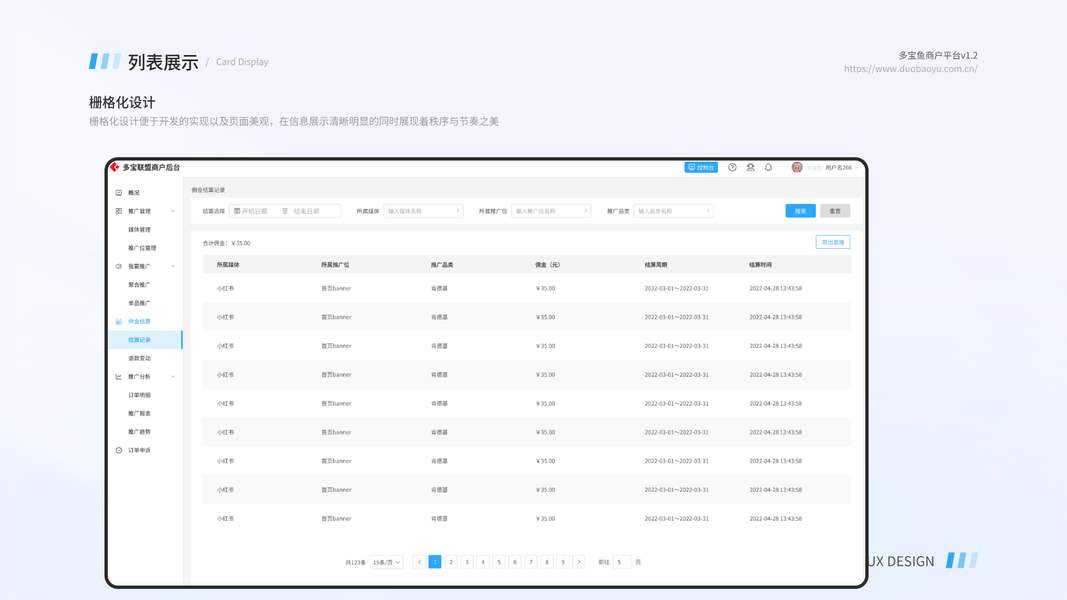This screenshot has width=1067, height=600.
Task: Click the 佣金结算 settlement icon
Action: tap(118, 321)
